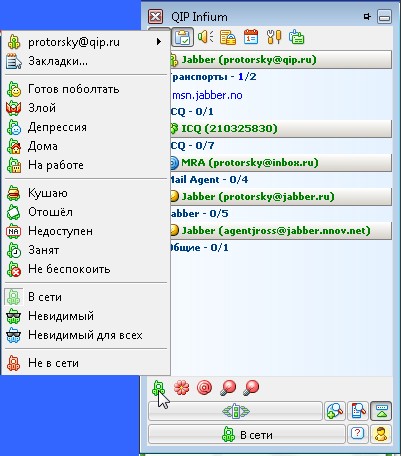Toggle the green arrow panel button
Viewport: 401px width, 456px height.
[381, 411]
